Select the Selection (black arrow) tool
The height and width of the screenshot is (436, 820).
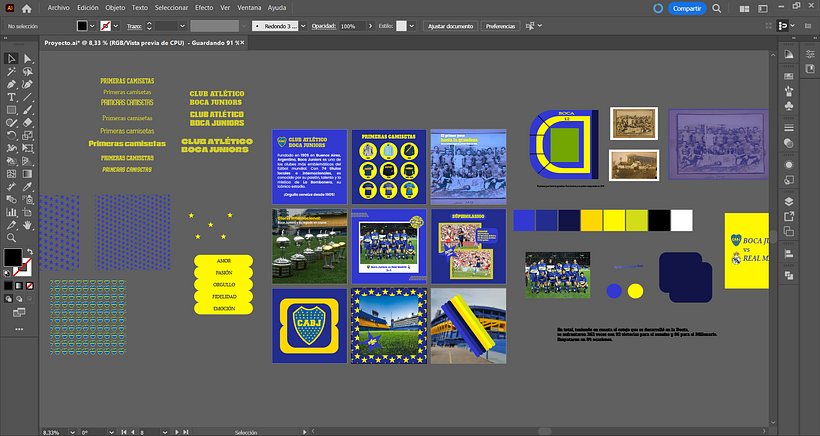(11, 59)
